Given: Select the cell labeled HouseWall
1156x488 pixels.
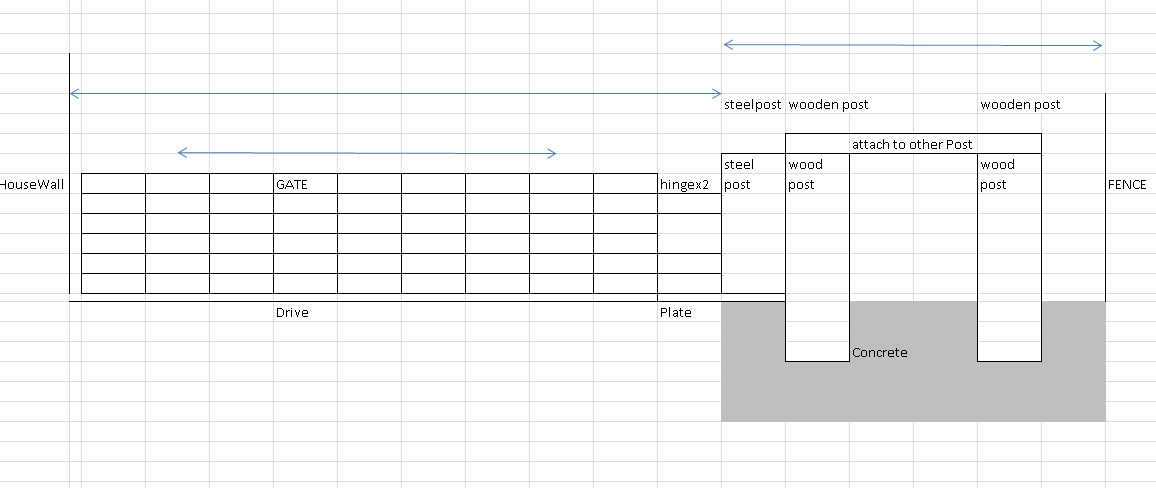Looking at the screenshot, I should coord(32,184).
